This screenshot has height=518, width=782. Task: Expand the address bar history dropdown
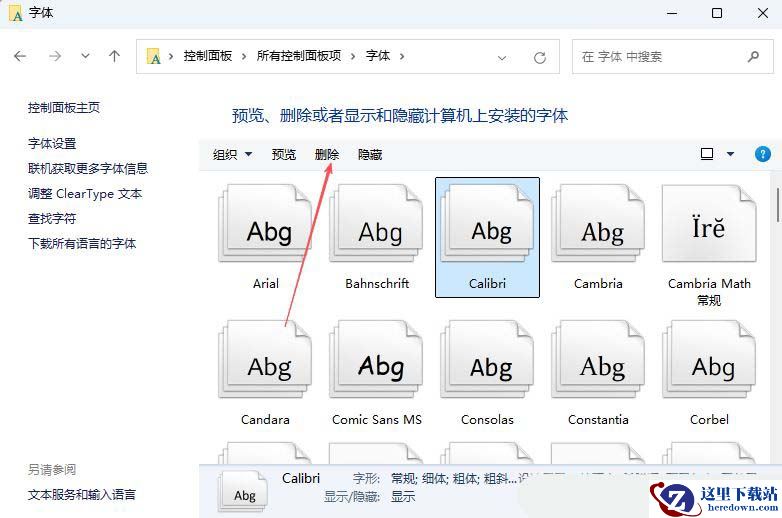pos(502,58)
